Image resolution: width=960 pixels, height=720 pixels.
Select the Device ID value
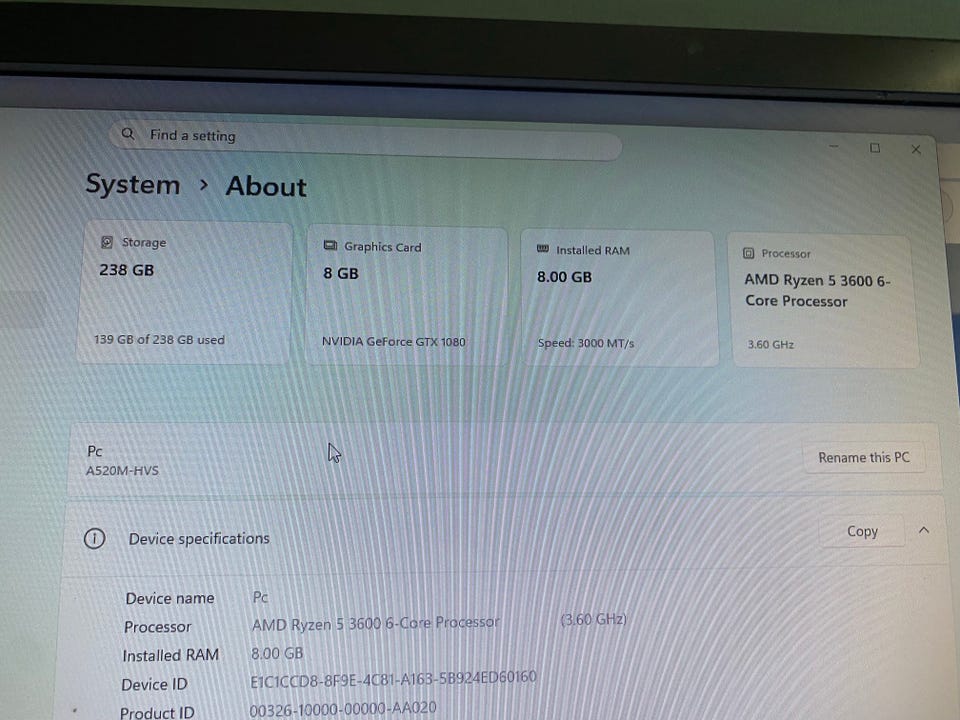[393, 679]
